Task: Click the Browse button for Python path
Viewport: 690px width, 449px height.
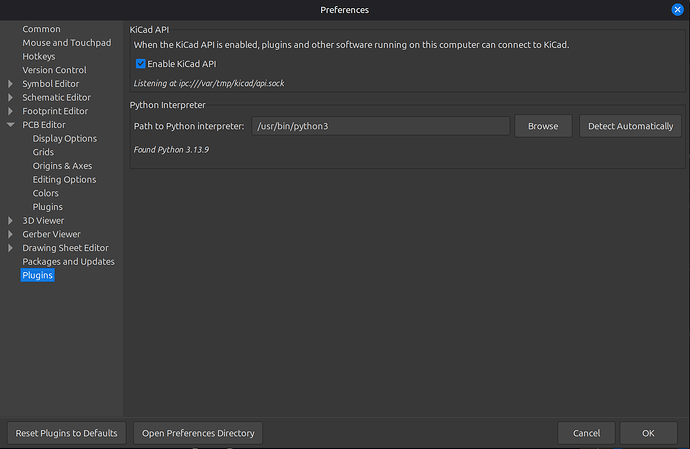Action: tap(543, 126)
